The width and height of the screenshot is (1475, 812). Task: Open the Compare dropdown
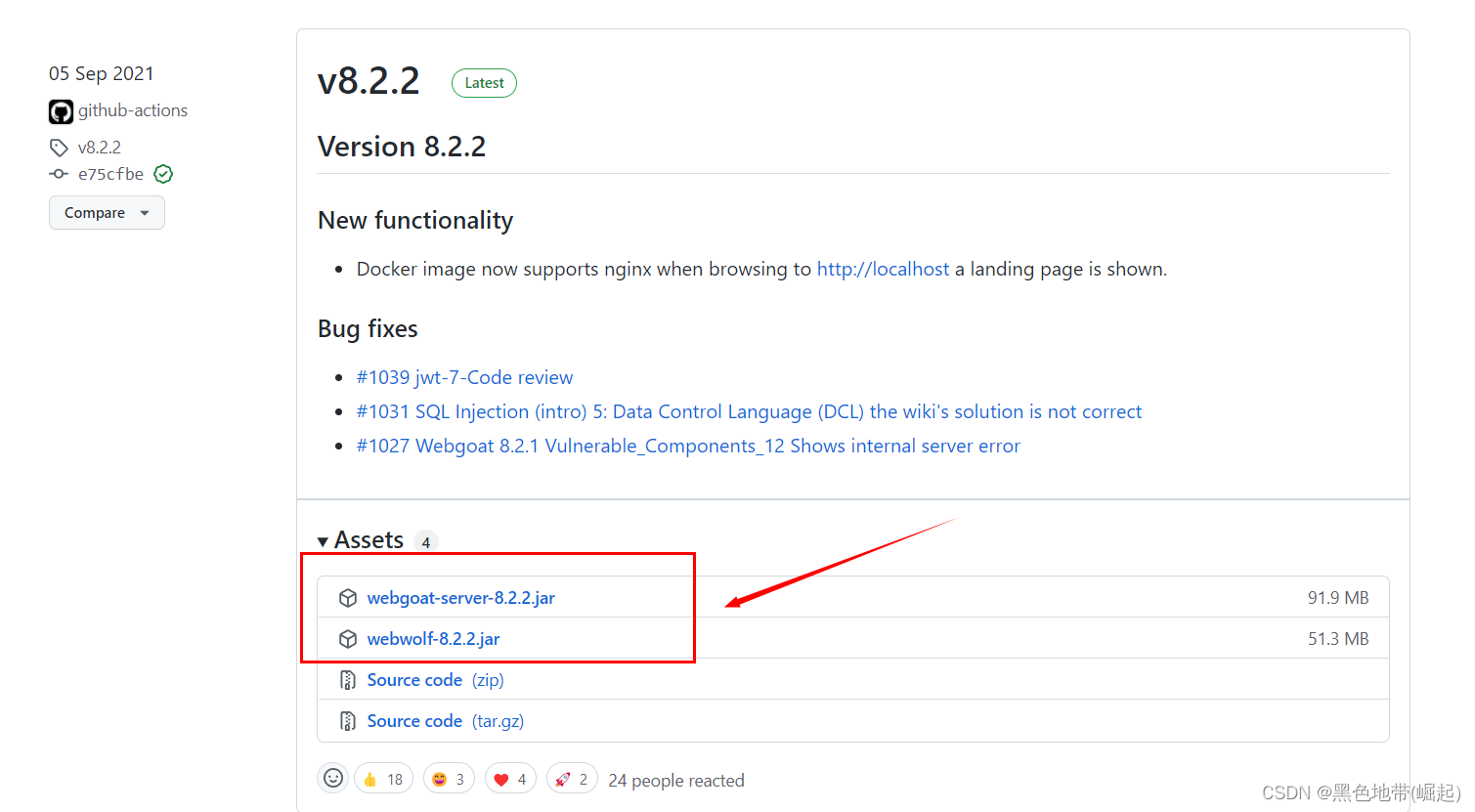tap(107, 213)
